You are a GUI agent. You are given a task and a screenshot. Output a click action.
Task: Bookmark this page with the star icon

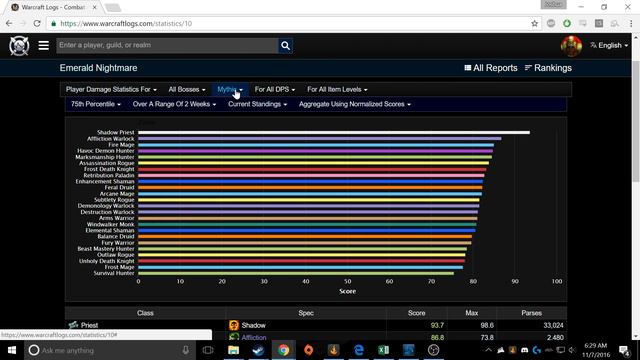point(535,24)
